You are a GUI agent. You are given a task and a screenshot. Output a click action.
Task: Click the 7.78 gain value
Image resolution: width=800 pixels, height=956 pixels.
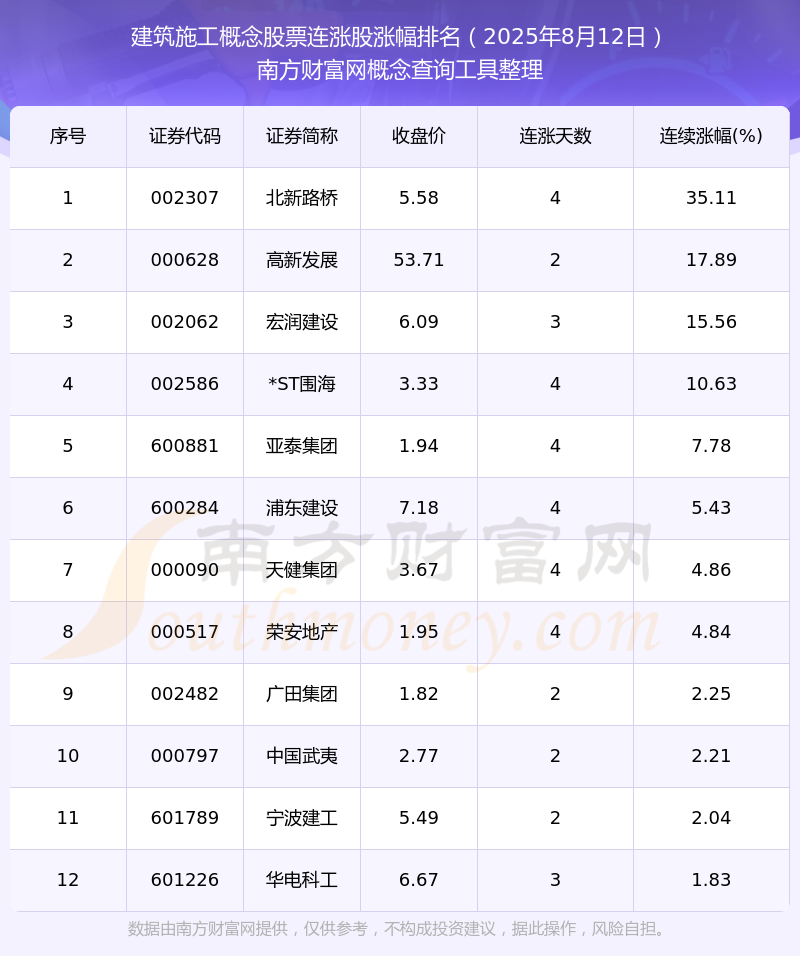tap(711, 446)
